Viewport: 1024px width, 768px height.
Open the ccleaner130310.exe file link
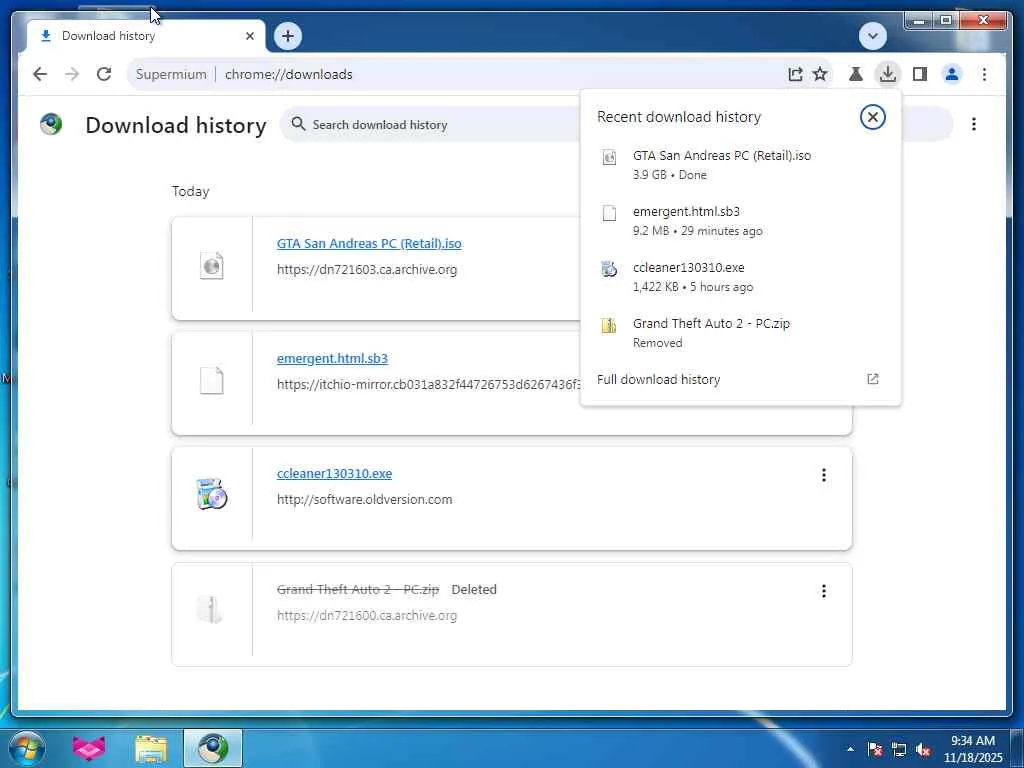(334, 473)
